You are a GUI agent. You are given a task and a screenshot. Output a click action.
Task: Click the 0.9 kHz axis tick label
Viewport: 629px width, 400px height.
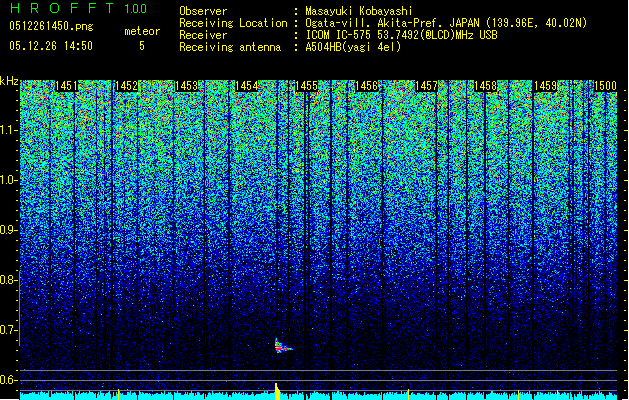coord(8,230)
